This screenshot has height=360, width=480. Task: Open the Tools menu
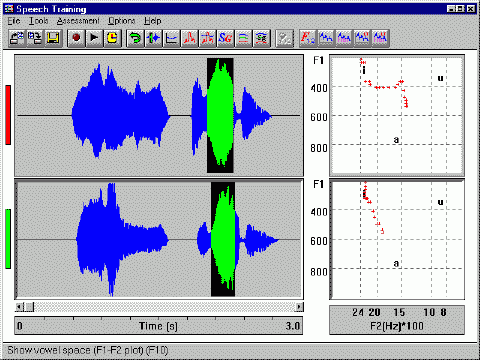[39, 21]
